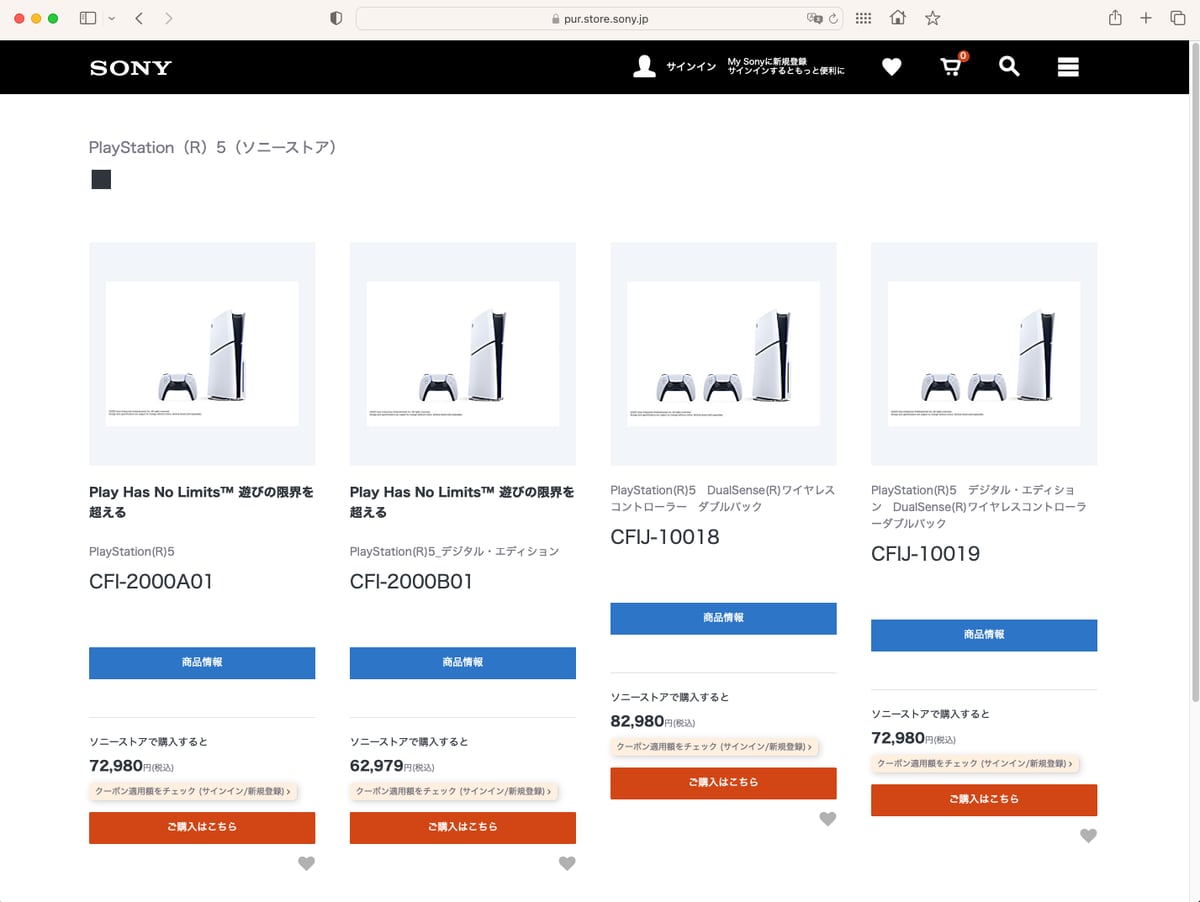Open the hamburger menu in Sony header

tap(1068, 67)
